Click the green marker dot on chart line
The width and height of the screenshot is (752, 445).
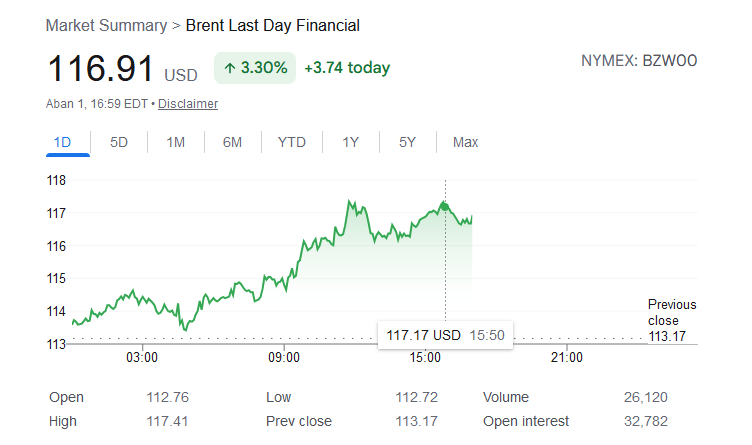[445, 207]
